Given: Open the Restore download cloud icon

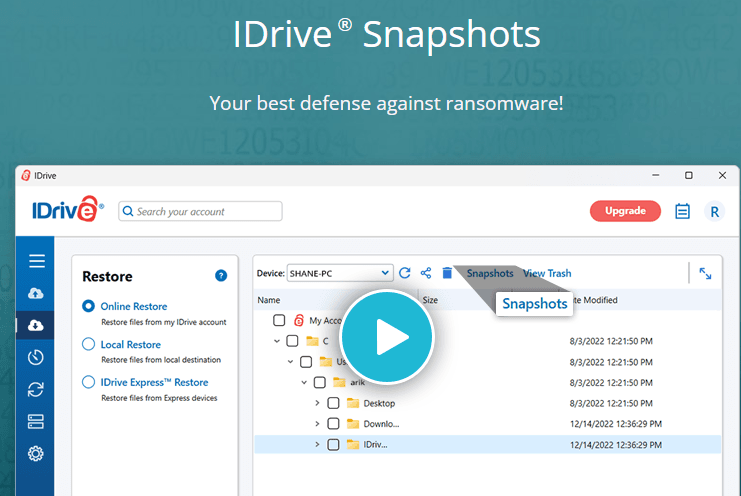Looking at the screenshot, I should click(35, 325).
